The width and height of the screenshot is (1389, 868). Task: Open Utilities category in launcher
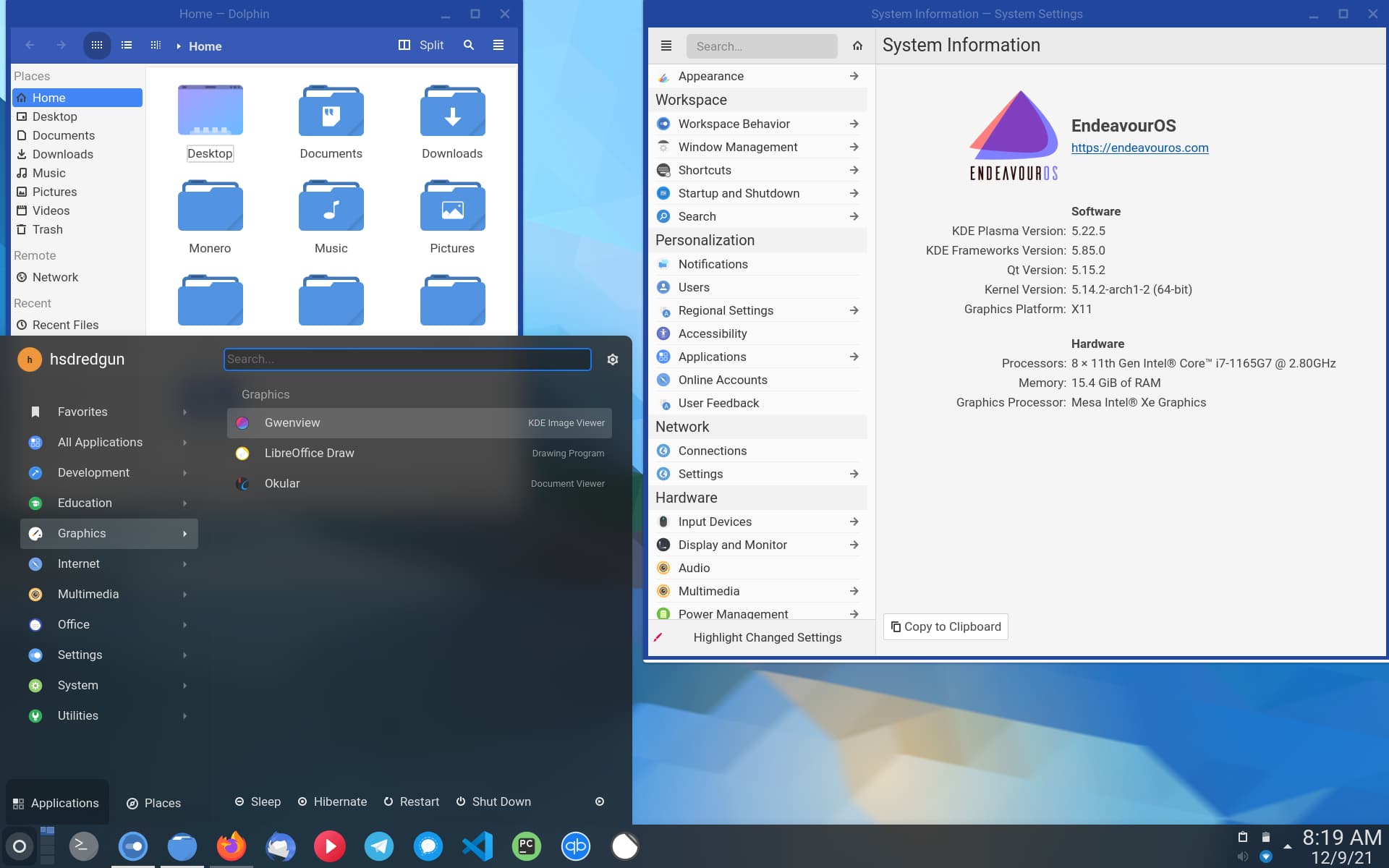click(109, 716)
